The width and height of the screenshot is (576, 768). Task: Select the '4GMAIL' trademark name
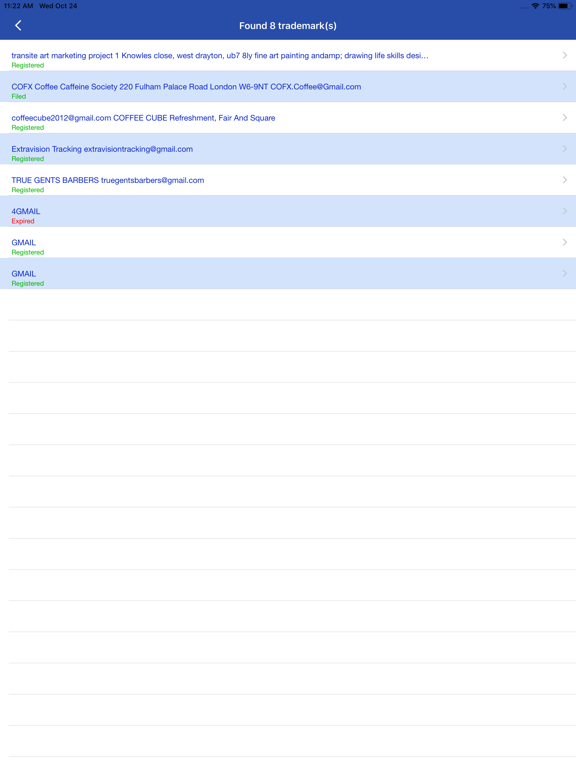coord(25,211)
